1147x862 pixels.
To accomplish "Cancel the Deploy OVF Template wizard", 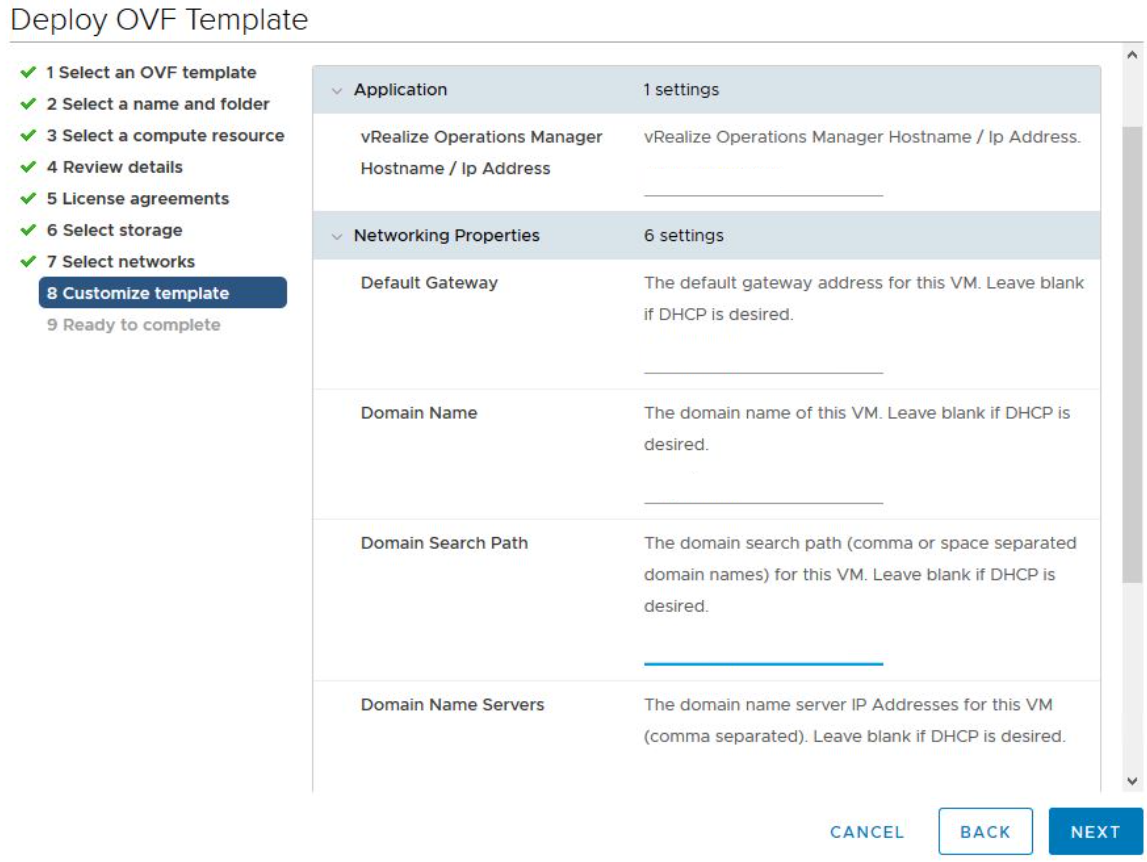I will 866,832.
